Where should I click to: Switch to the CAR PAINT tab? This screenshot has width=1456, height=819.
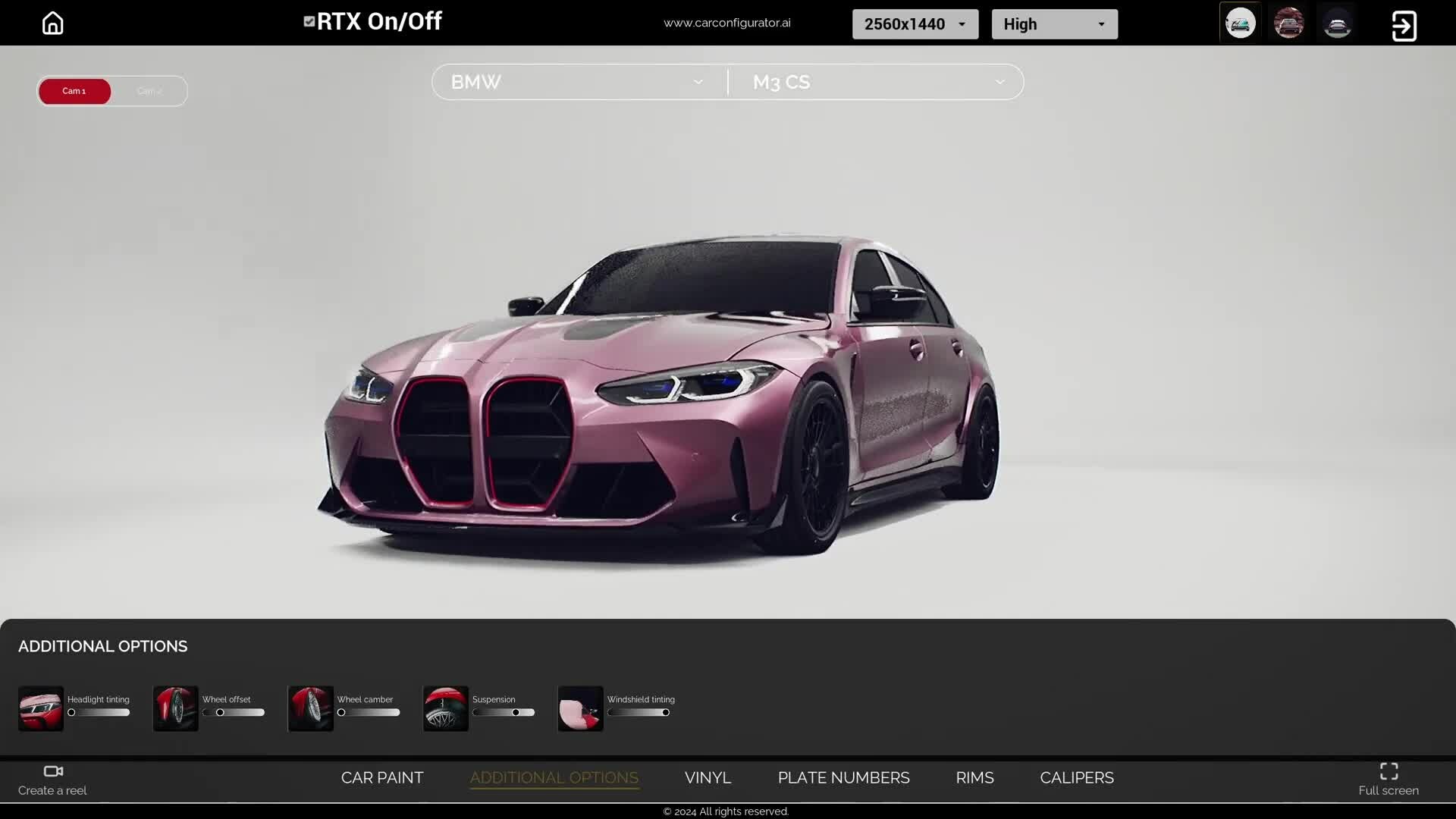click(x=382, y=777)
